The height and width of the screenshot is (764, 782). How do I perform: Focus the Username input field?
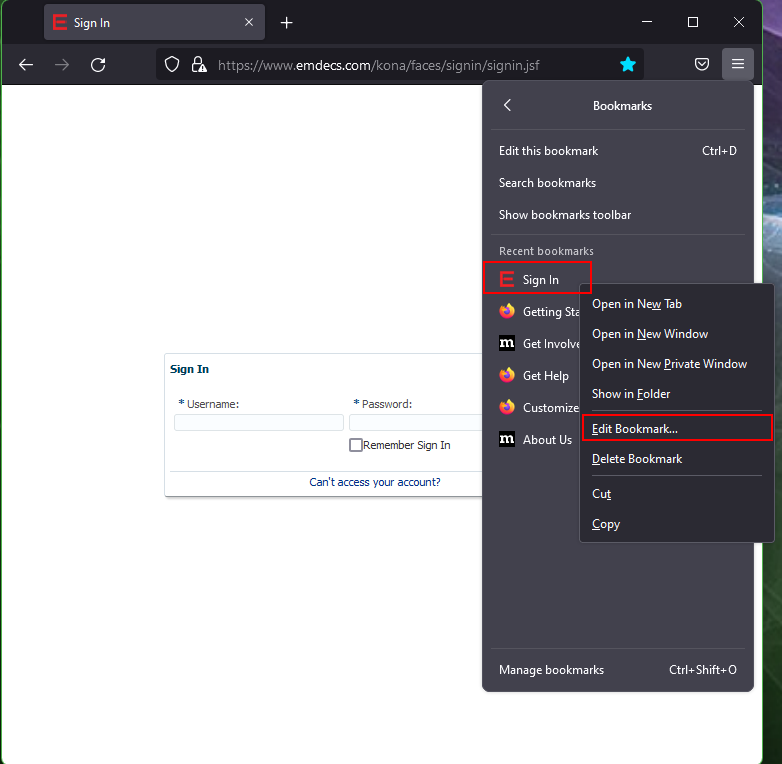click(x=258, y=422)
